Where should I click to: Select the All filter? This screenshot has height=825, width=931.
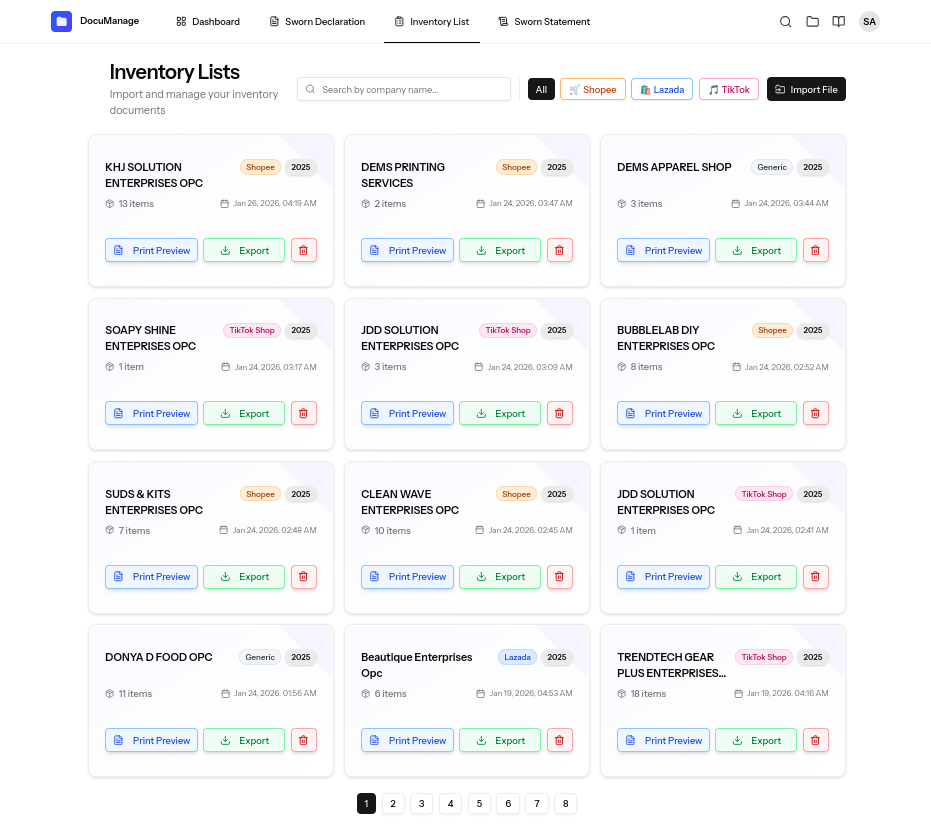(541, 90)
